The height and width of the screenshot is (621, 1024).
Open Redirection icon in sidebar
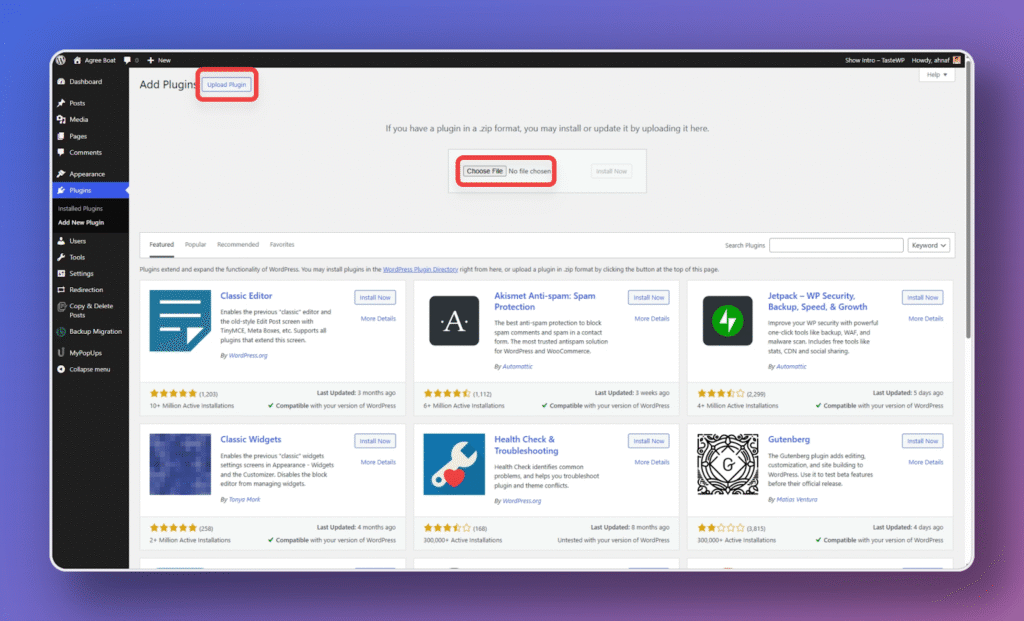point(61,289)
